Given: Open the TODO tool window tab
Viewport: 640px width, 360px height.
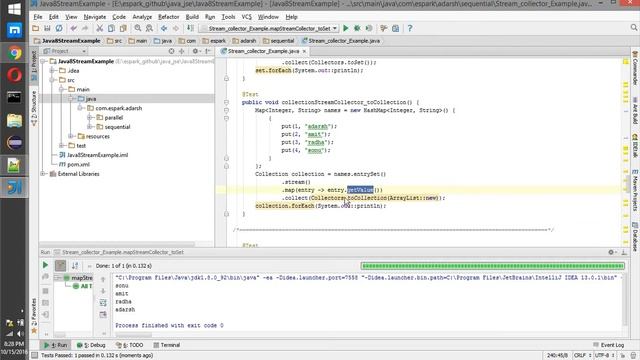Looking at the screenshot, I should pyautogui.click(x=129, y=345).
